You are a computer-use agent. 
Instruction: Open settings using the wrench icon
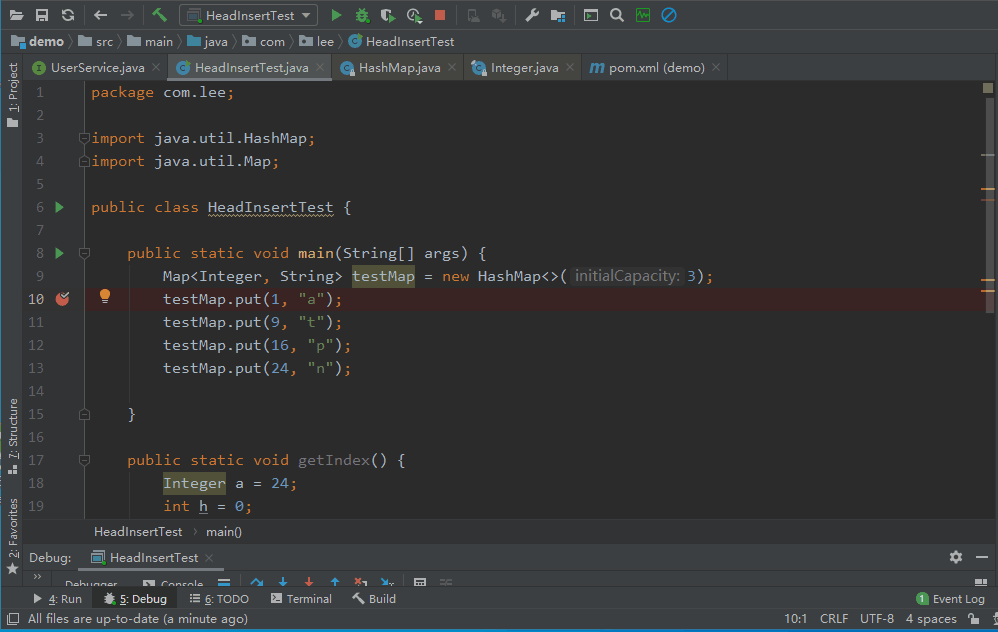tap(532, 15)
